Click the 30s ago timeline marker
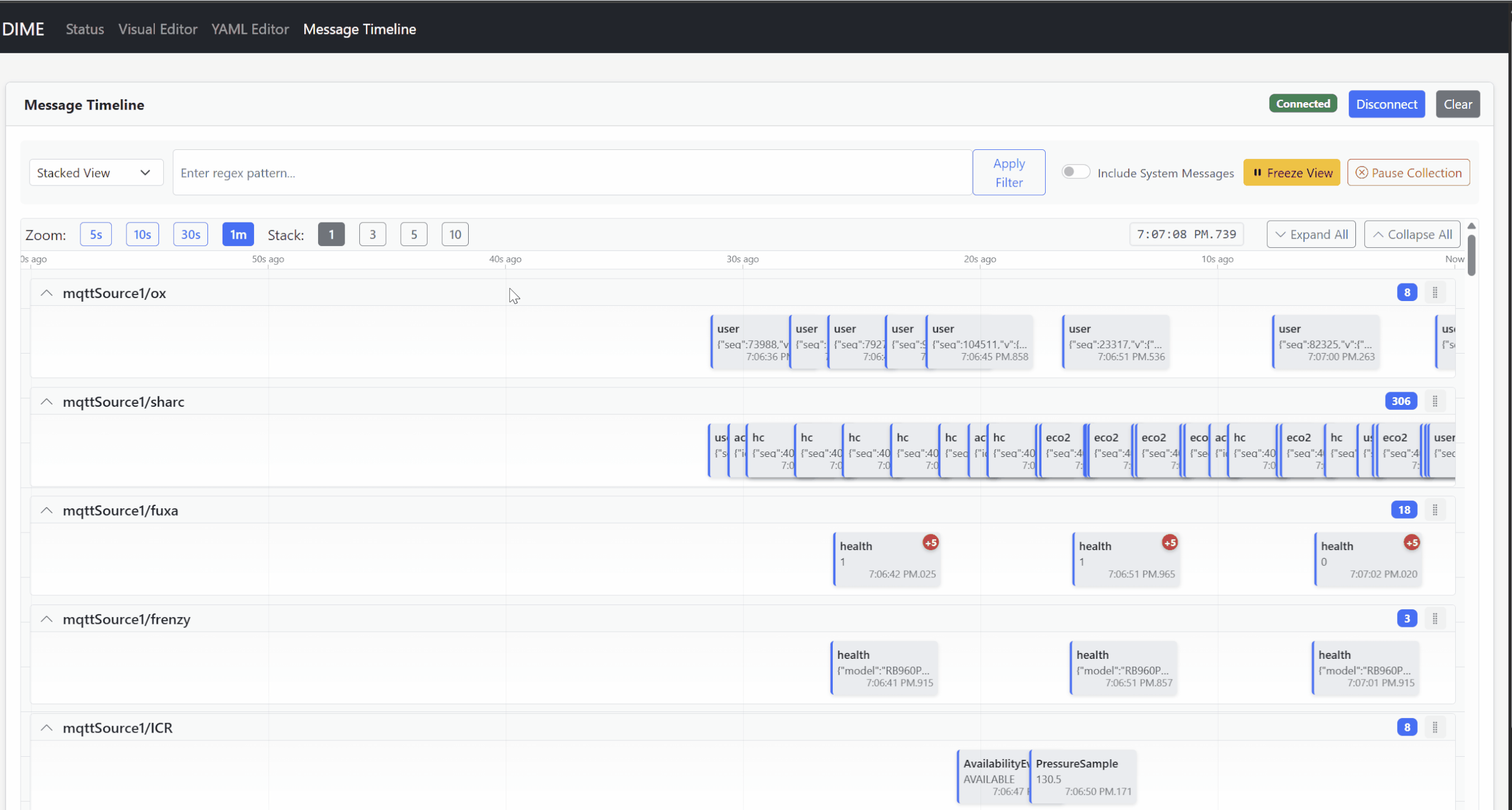This screenshot has height=810, width=1512. [x=742, y=259]
